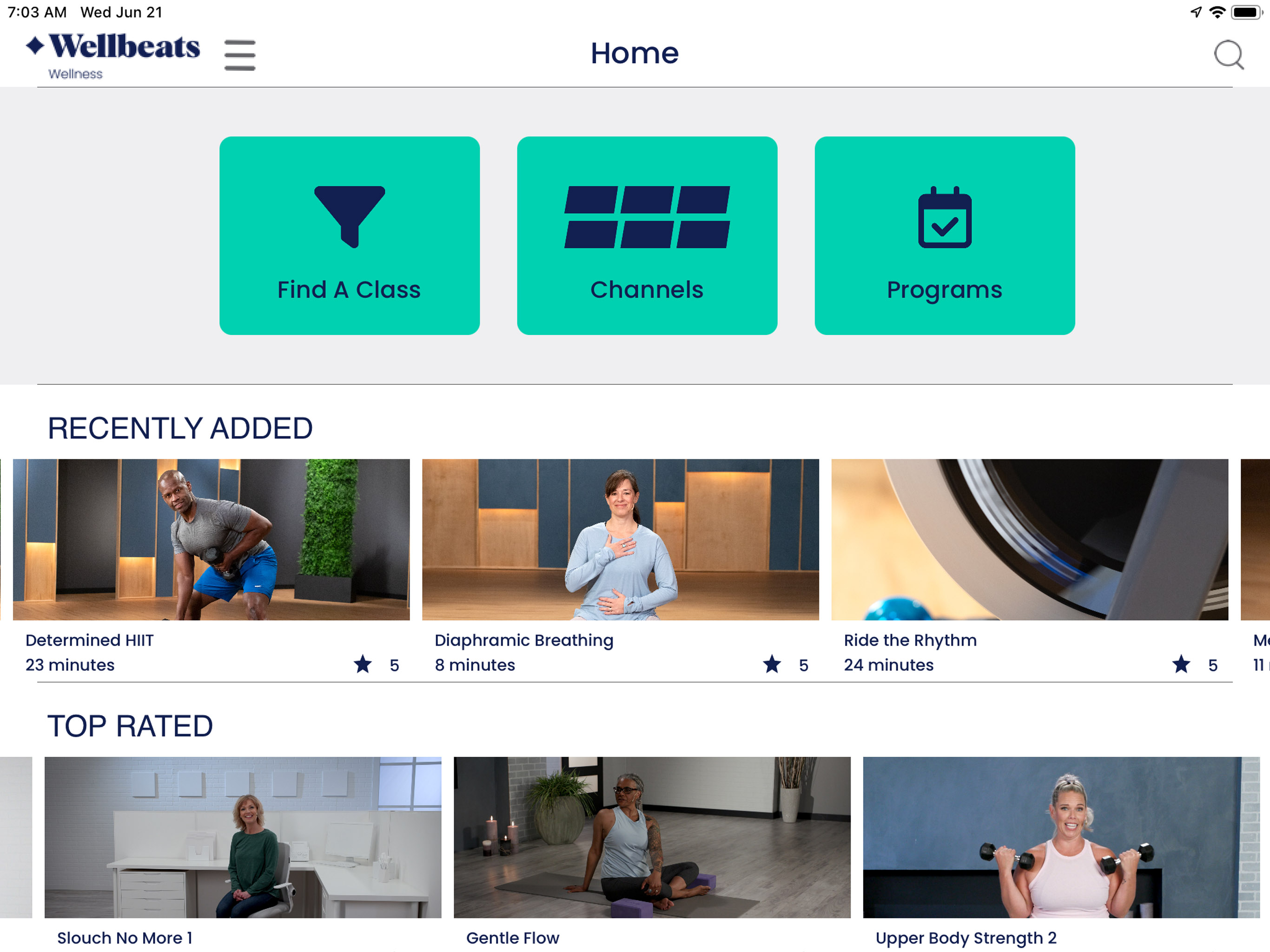The height and width of the screenshot is (952, 1270).
Task: Open the Find A Class tile label
Action: coord(349,290)
